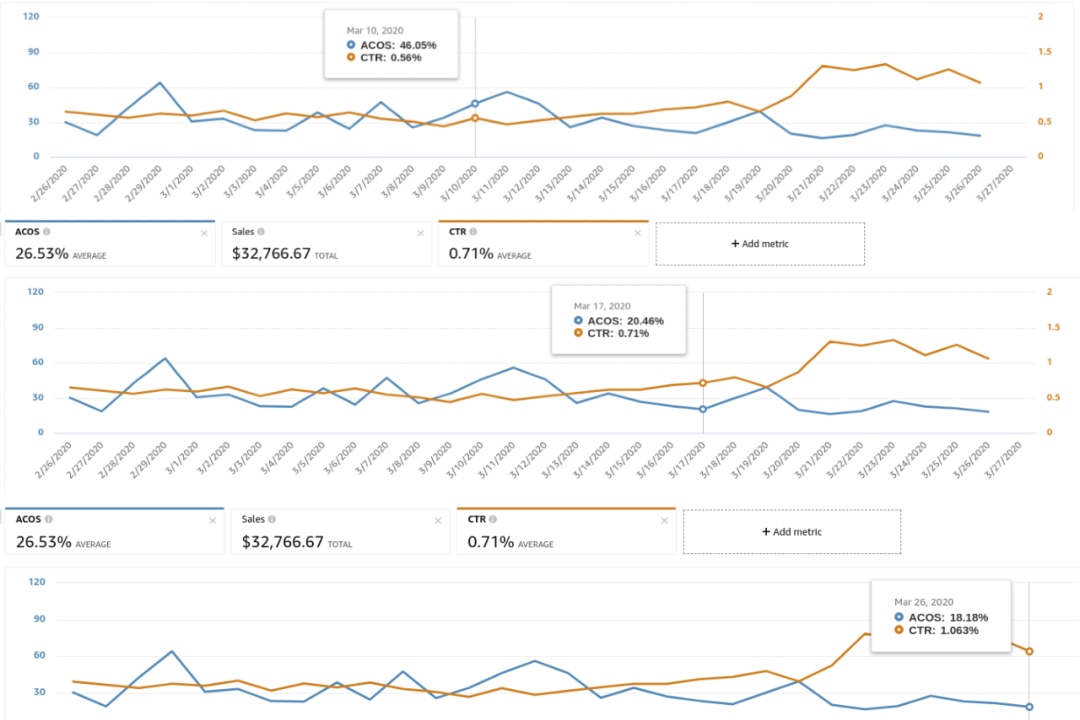
Task: Remove the ACOS metric in the upper row
Action: point(204,233)
